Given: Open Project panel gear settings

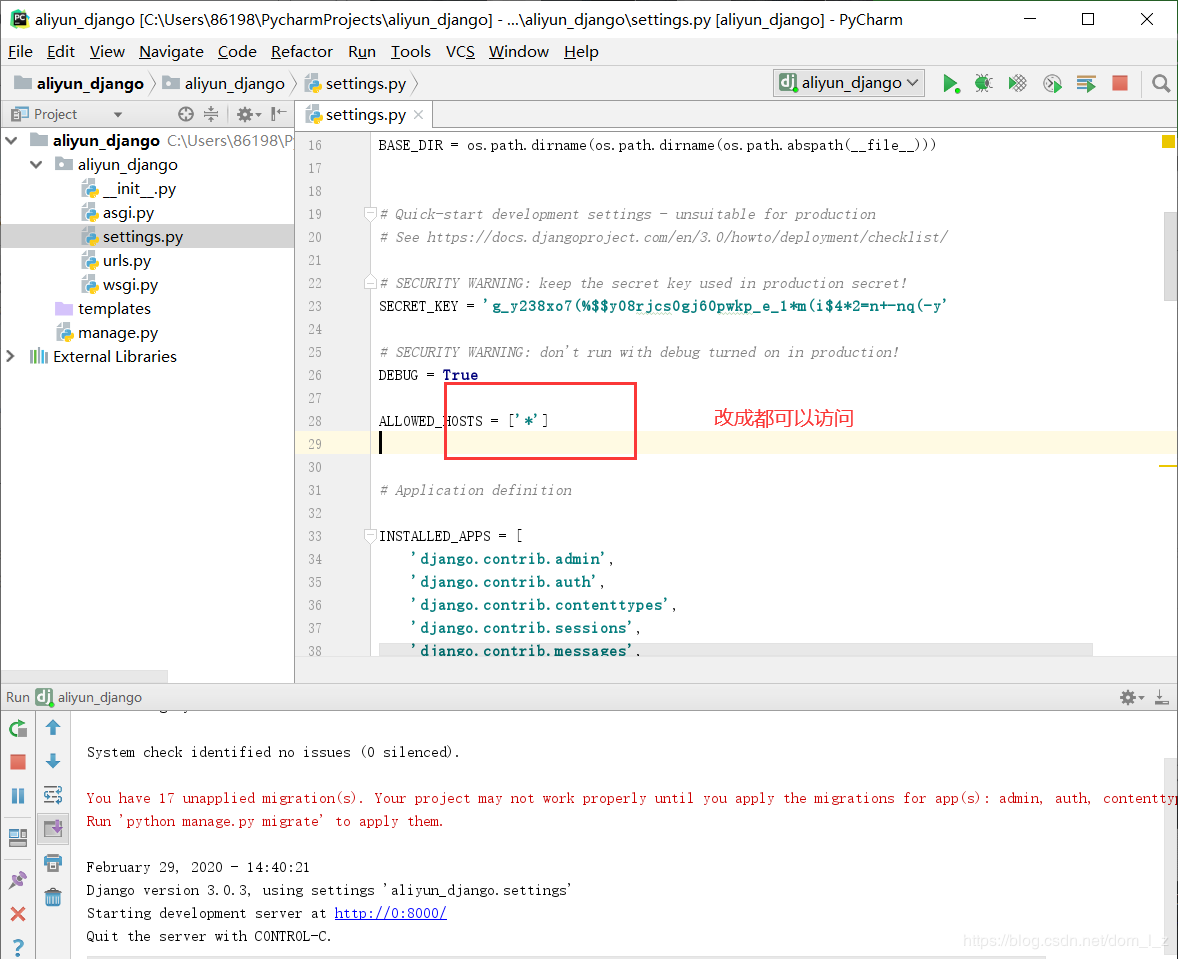Looking at the screenshot, I should pyautogui.click(x=248, y=114).
